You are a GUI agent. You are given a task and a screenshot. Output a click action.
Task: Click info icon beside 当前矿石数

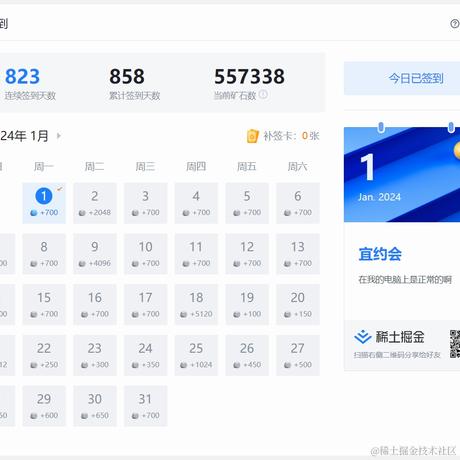click(x=263, y=94)
